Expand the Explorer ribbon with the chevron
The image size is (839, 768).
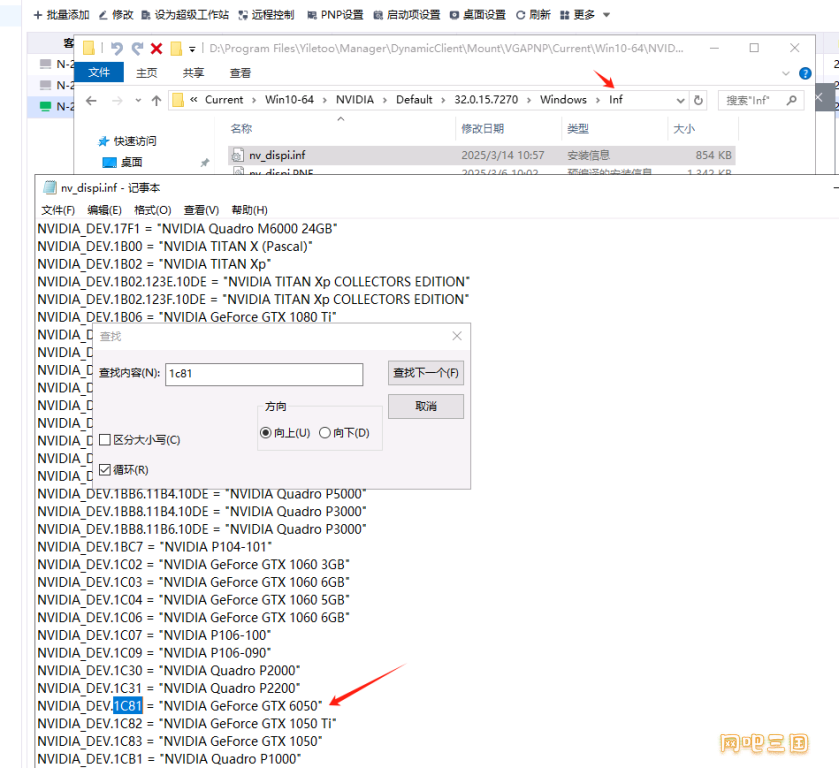pos(785,73)
